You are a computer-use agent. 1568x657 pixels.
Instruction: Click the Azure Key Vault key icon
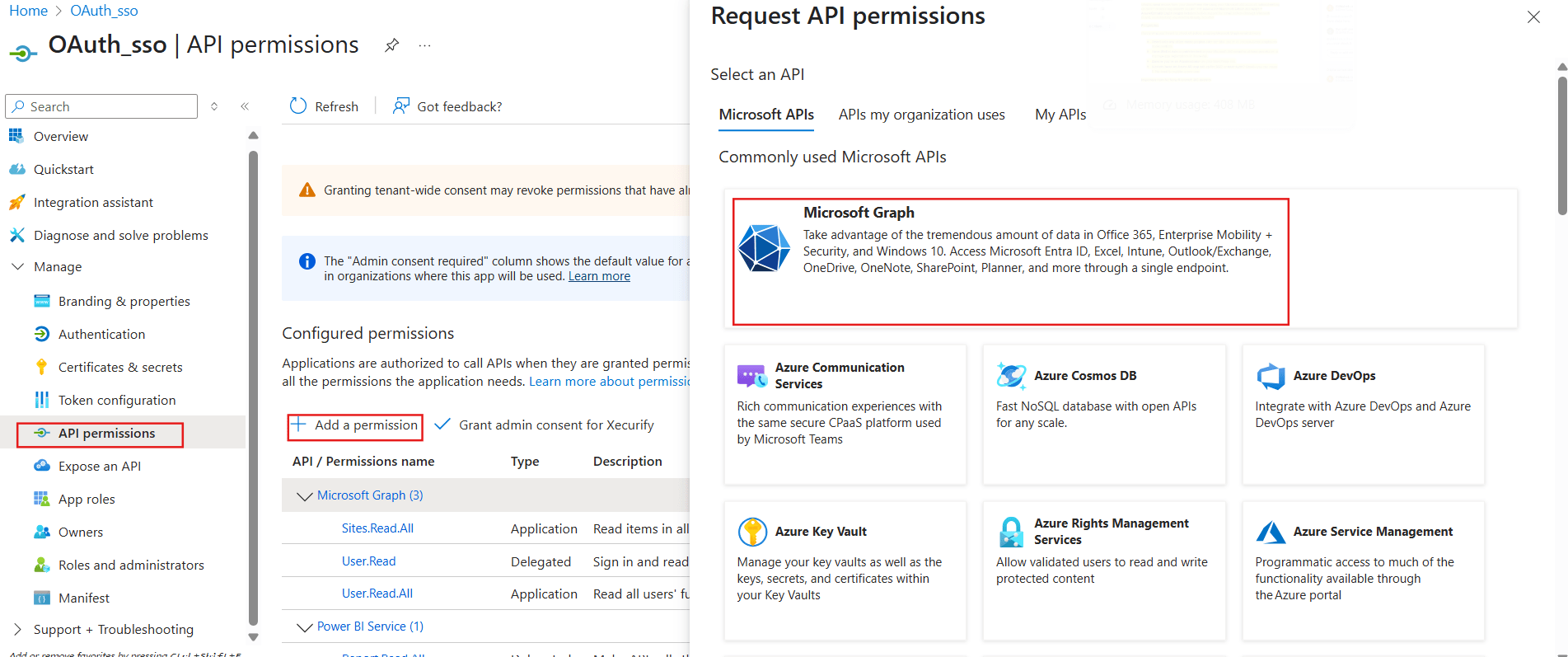tap(751, 532)
